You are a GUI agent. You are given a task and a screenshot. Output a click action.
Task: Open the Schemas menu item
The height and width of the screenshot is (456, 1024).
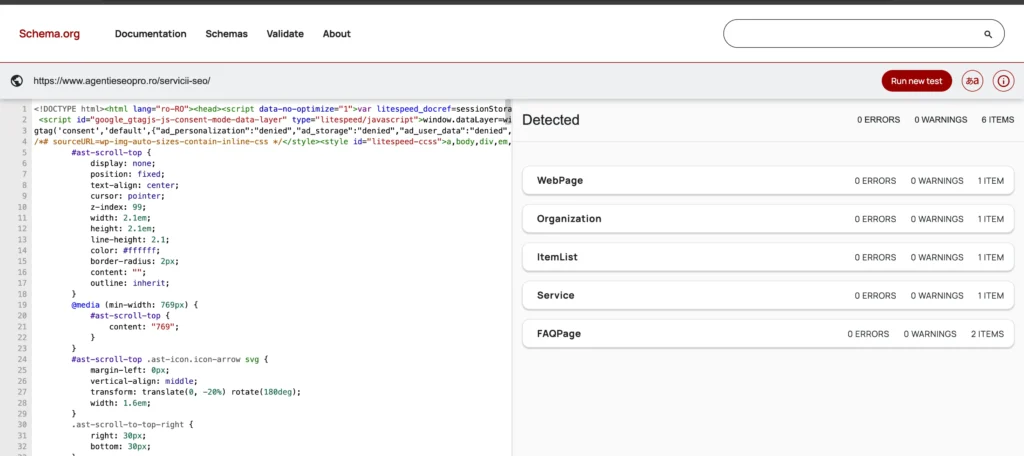point(227,34)
